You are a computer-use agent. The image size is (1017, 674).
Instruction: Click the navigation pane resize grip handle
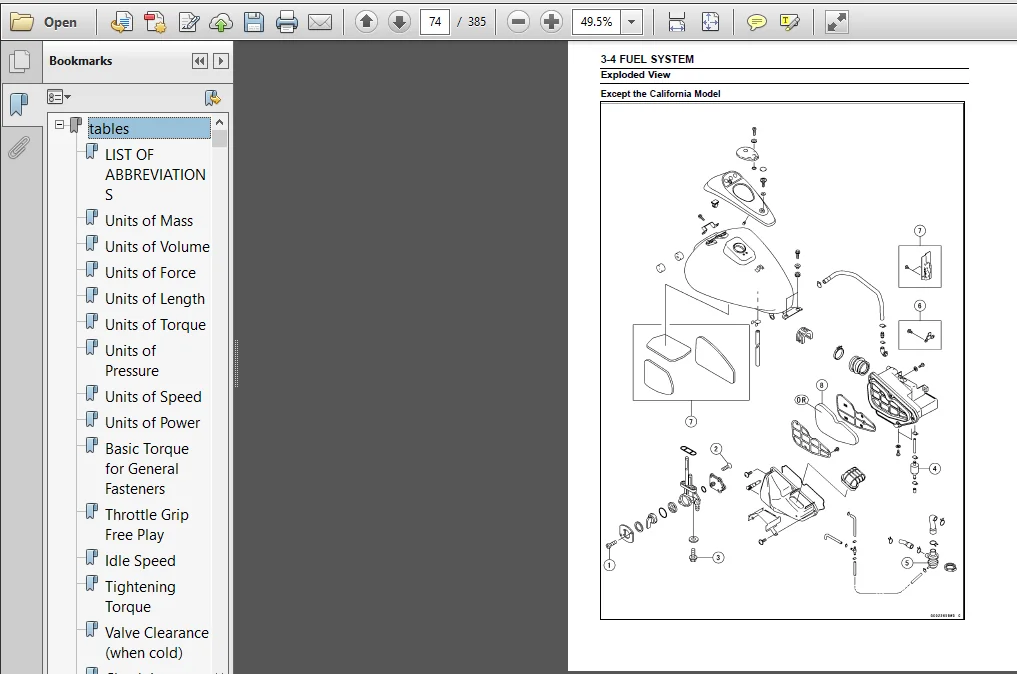pos(236,363)
